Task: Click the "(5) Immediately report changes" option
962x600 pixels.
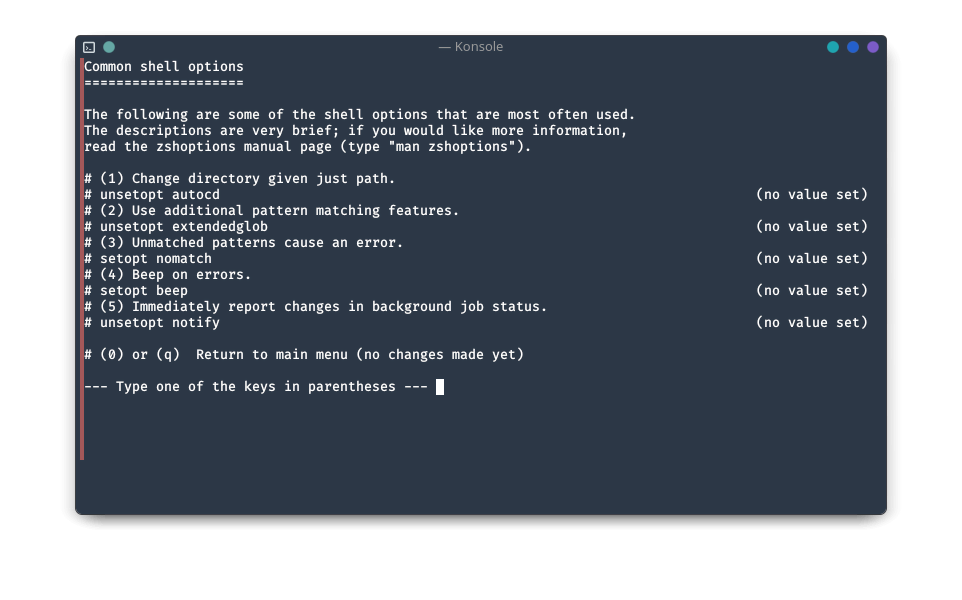Action: pyautogui.click(x=315, y=306)
